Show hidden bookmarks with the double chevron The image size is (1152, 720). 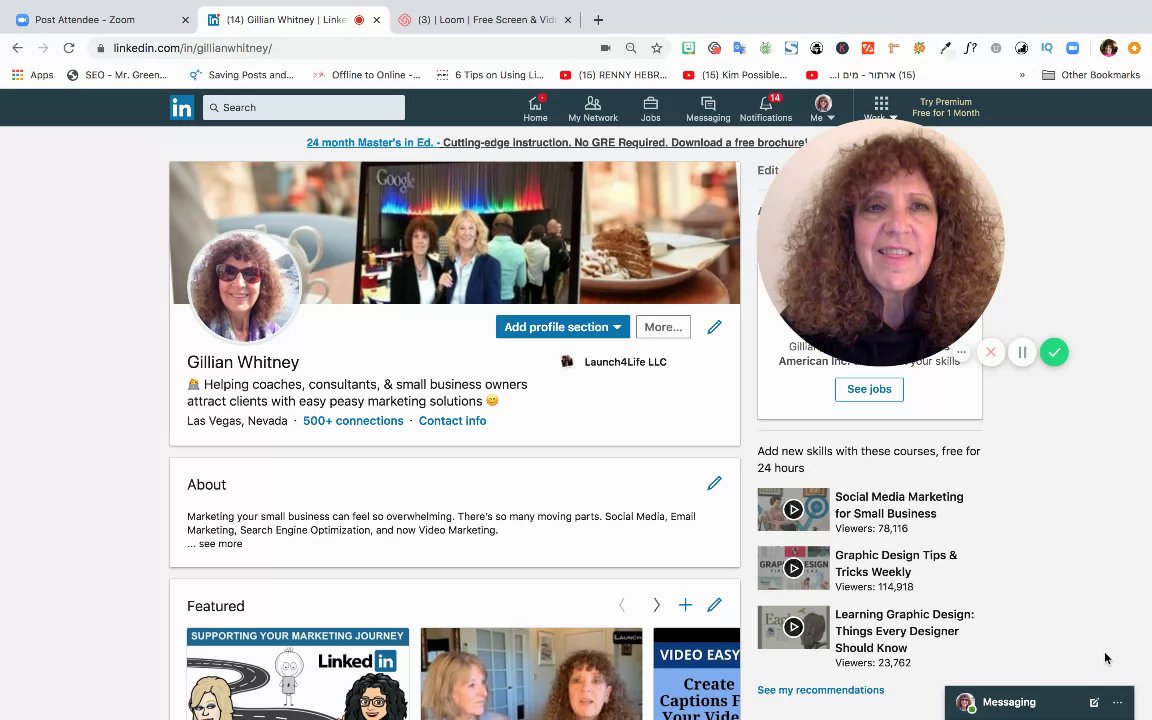pos(1021,75)
